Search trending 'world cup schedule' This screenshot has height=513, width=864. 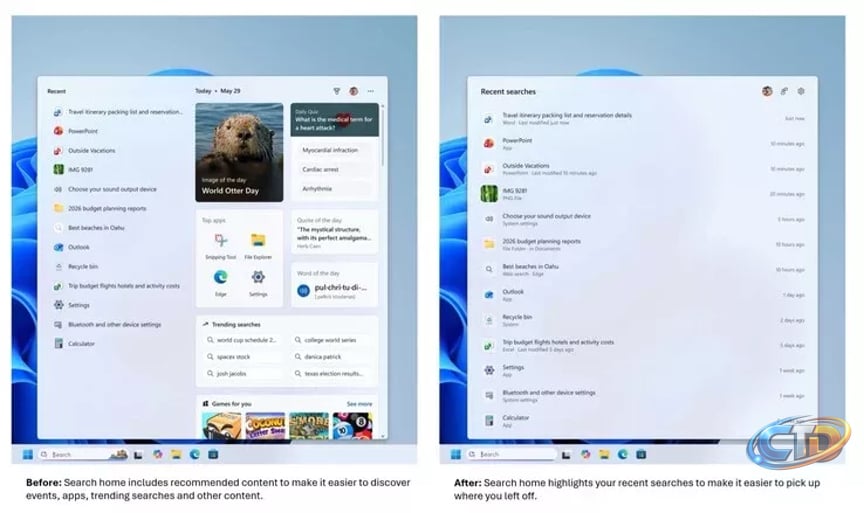(241, 340)
